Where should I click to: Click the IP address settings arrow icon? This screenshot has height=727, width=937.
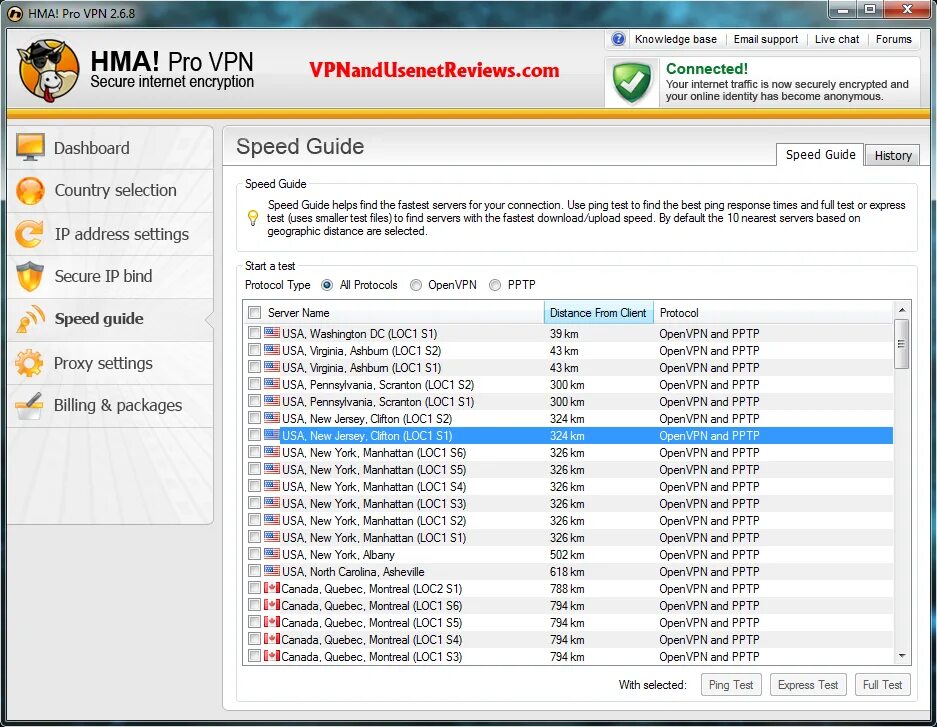(x=29, y=234)
